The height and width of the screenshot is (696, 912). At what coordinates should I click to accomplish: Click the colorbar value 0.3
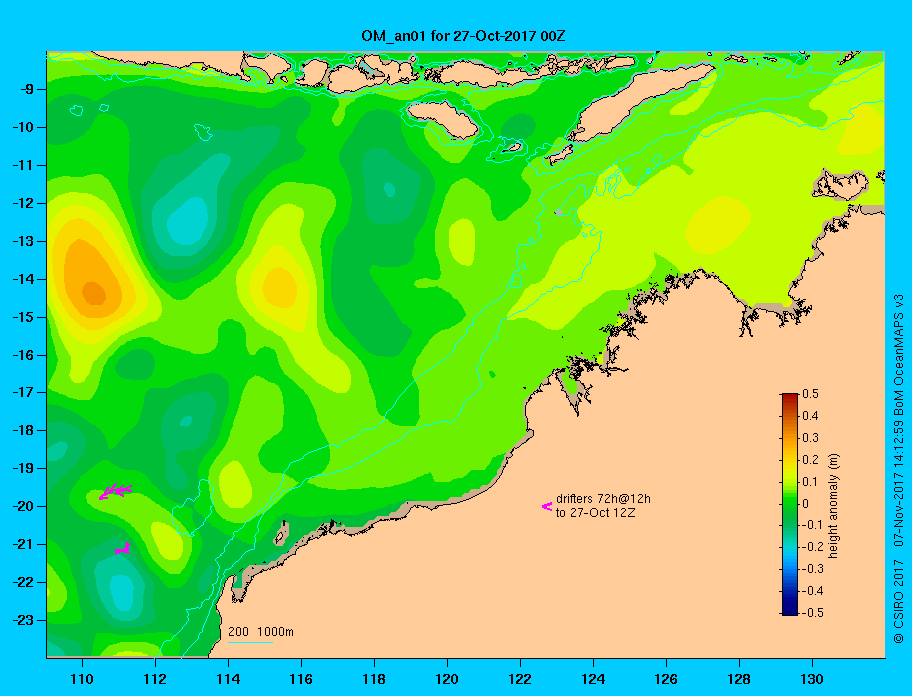click(x=811, y=438)
